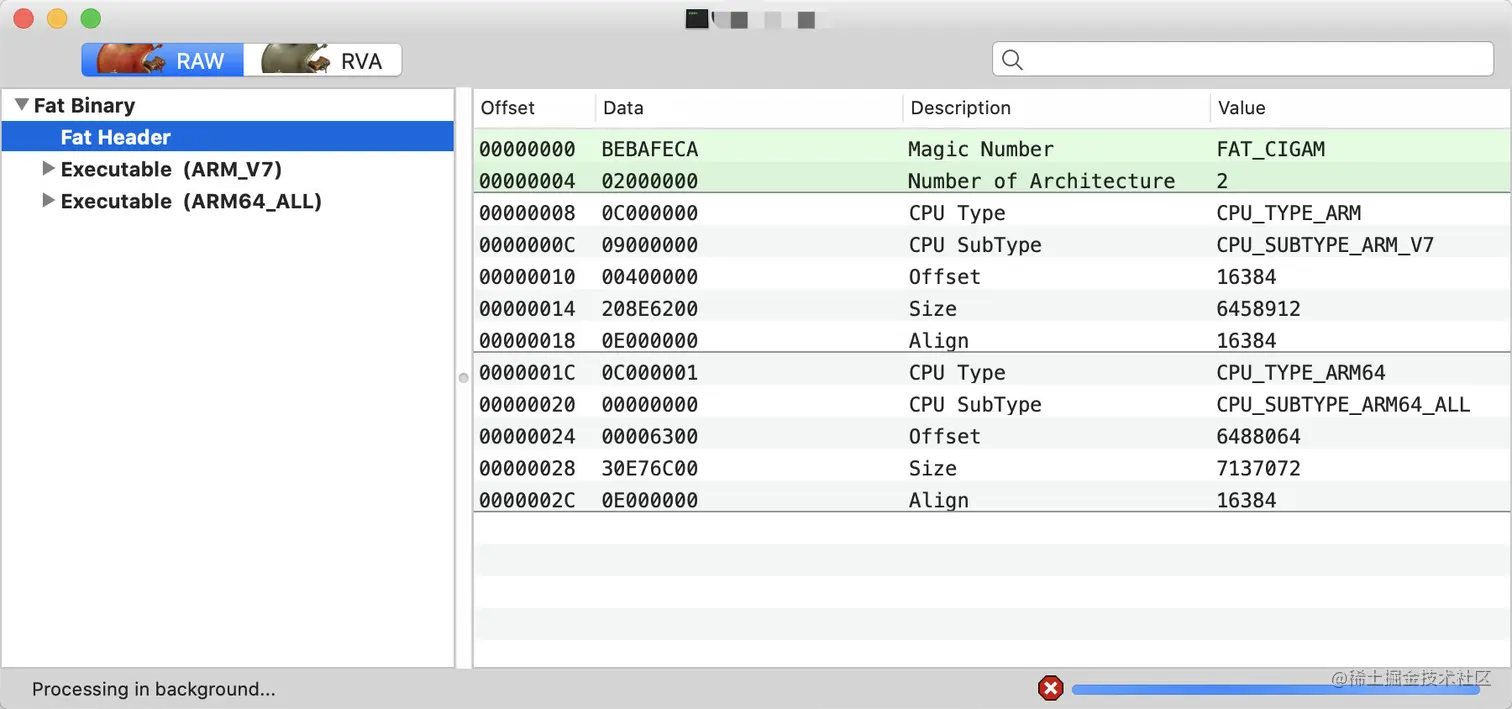The width and height of the screenshot is (1512, 709).
Task: Click the Processing in background status text
Action: pos(153,689)
